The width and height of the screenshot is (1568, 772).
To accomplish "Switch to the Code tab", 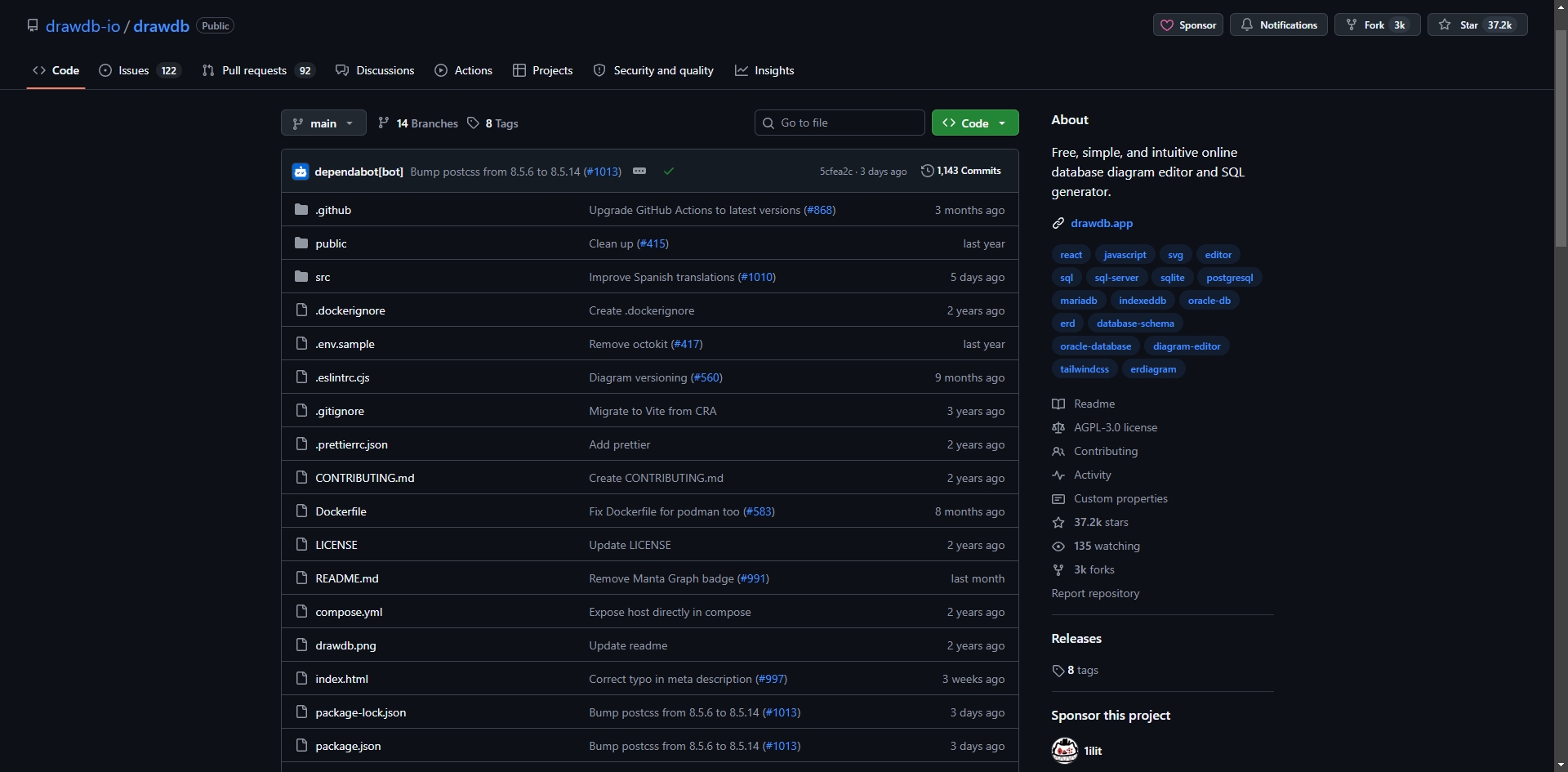I will 56,71.
